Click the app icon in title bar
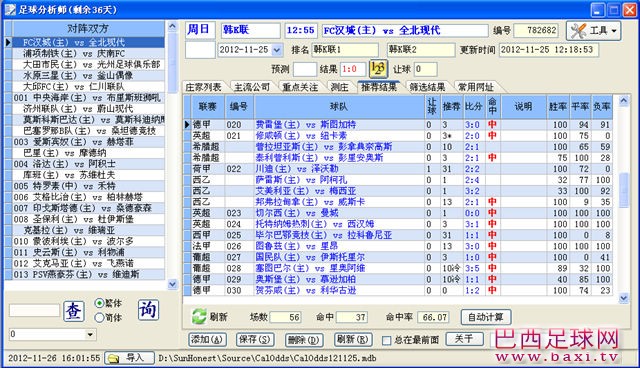Image resolution: width=640 pixels, height=369 pixels. [10, 10]
